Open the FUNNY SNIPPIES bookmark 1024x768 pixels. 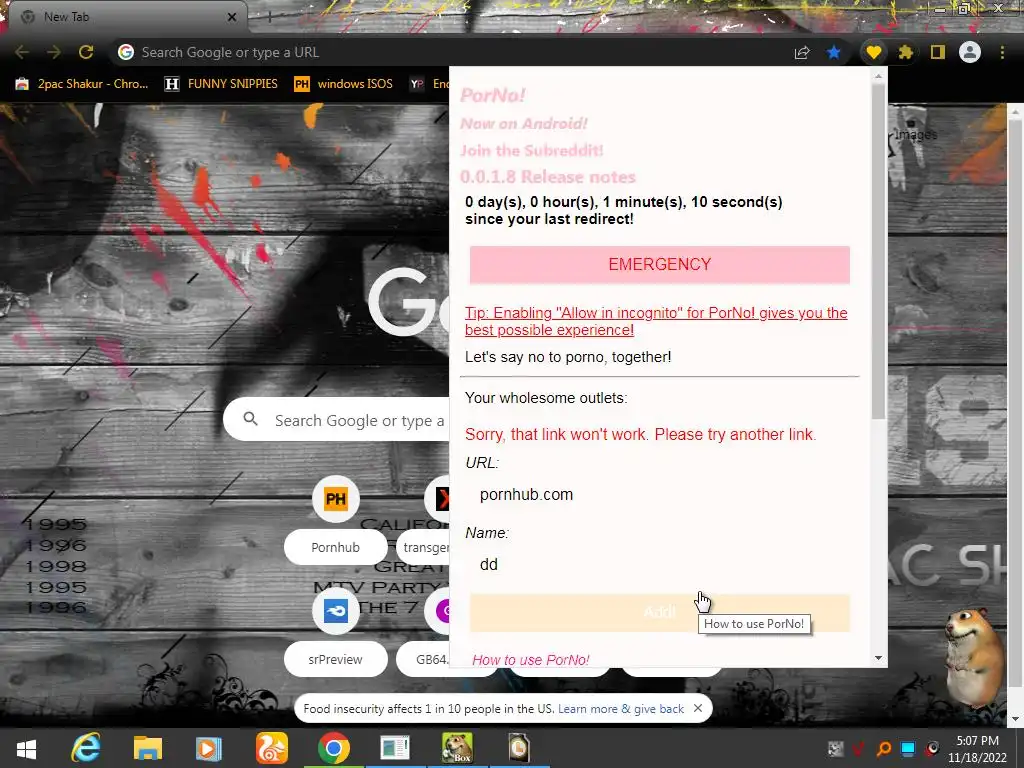[221, 84]
